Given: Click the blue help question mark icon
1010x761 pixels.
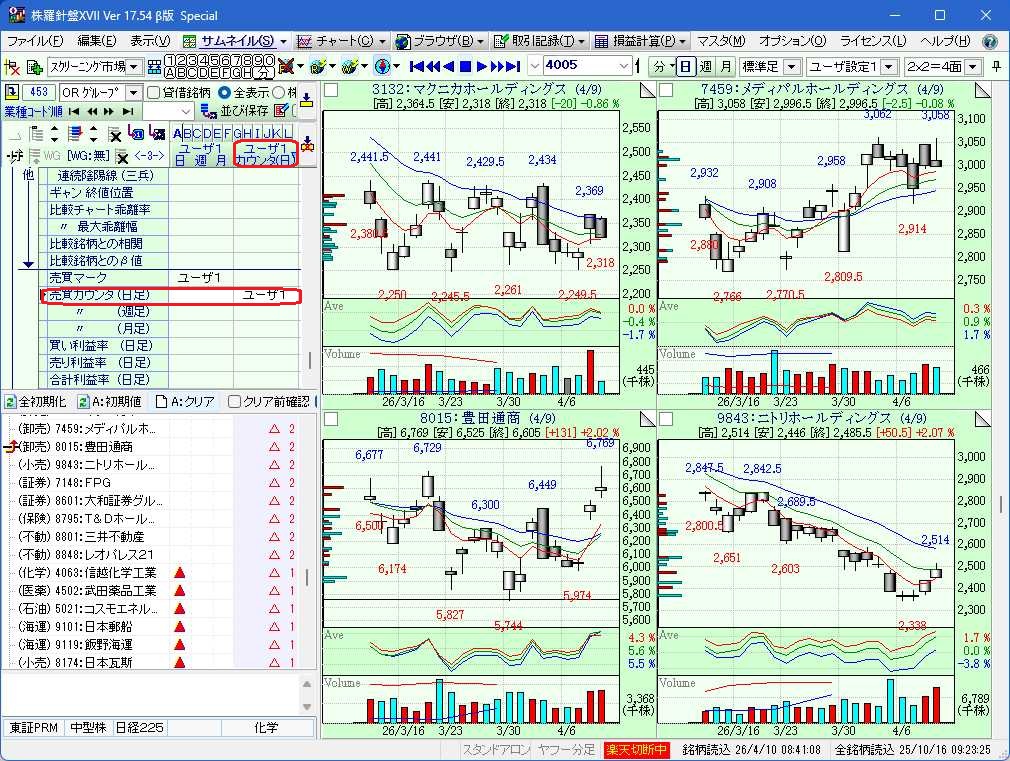Looking at the screenshot, I should pyautogui.click(x=990, y=41).
